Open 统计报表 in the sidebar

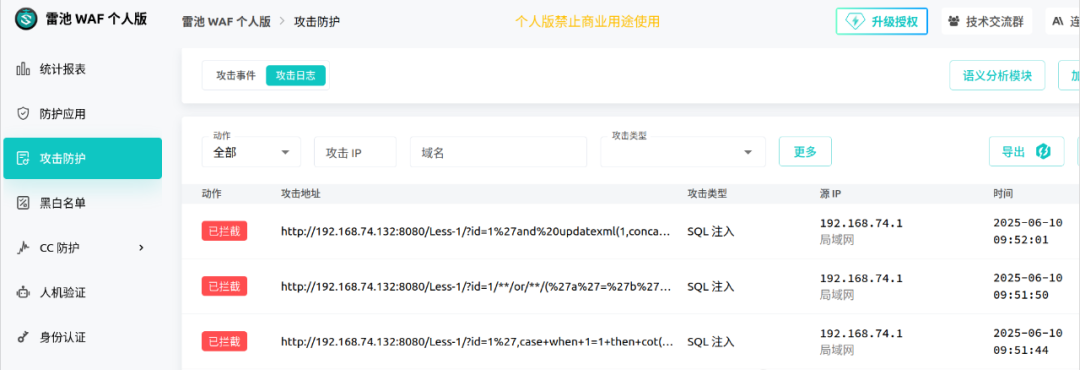point(83,69)
